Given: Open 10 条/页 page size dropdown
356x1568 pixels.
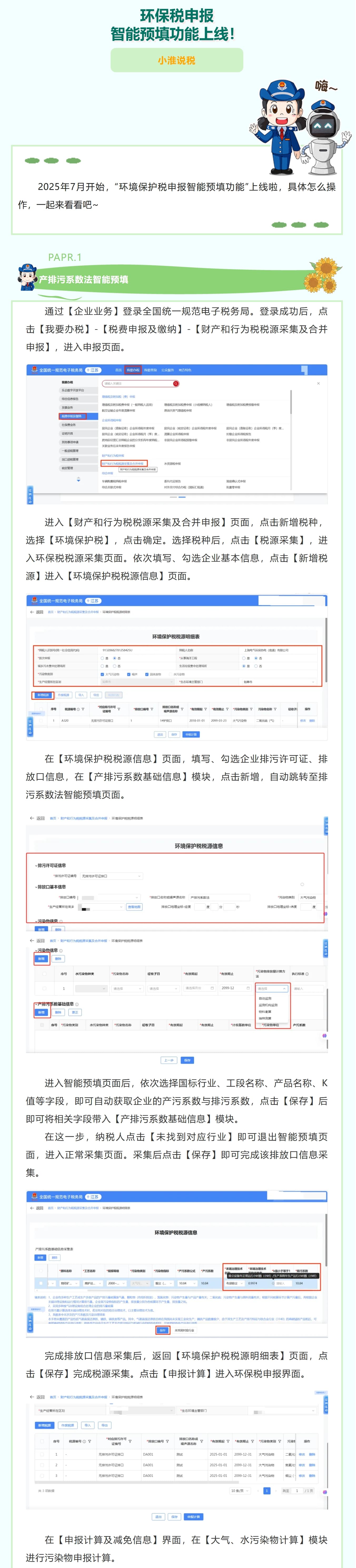Looking at the screenshot, I should tap(240, 1491).
